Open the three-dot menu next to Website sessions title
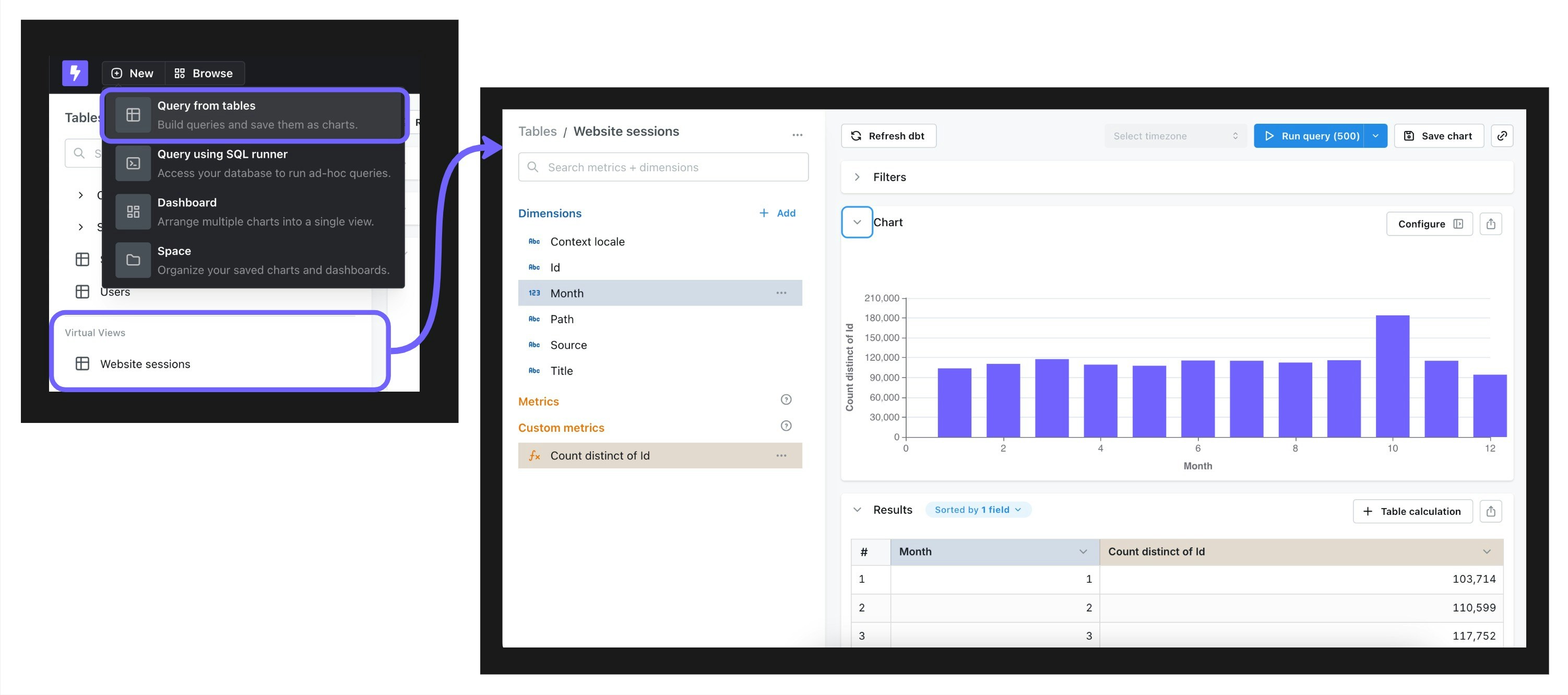Viewport: 1568px width, 695px height. 797,135
